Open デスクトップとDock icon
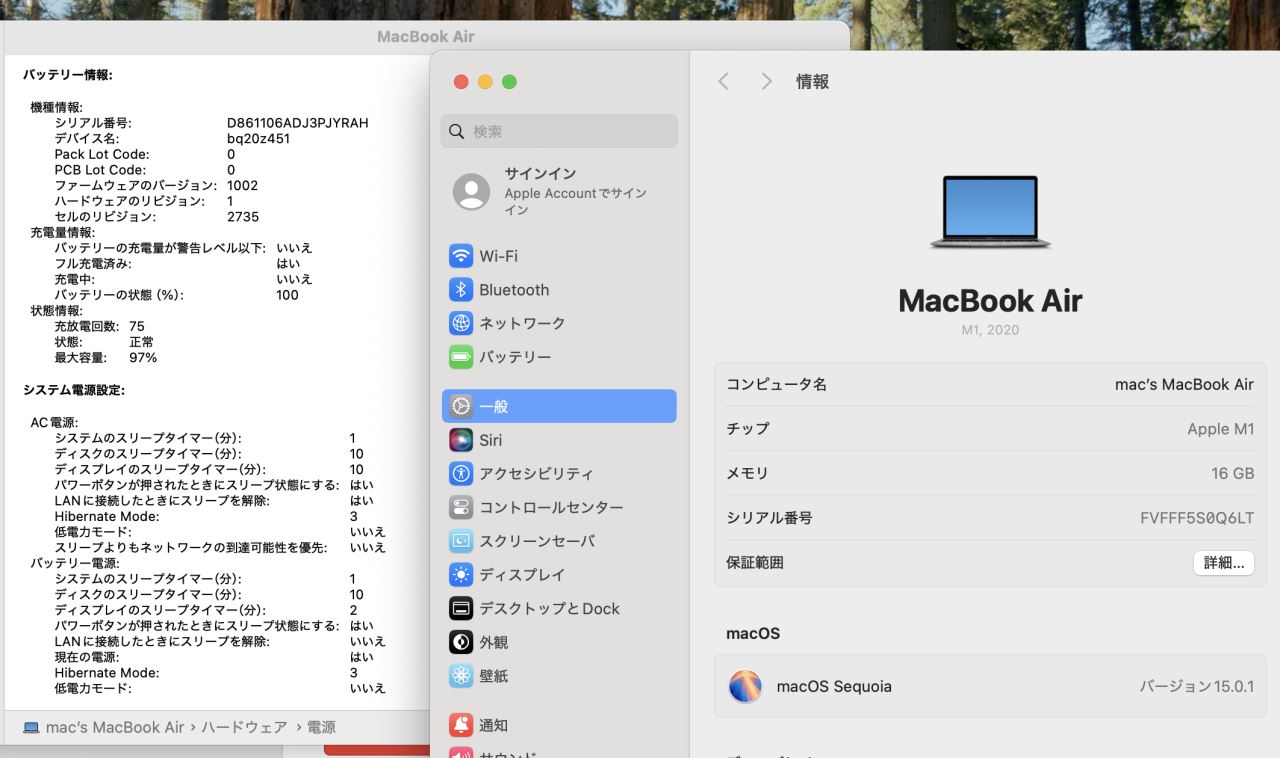 click(461, 608)
